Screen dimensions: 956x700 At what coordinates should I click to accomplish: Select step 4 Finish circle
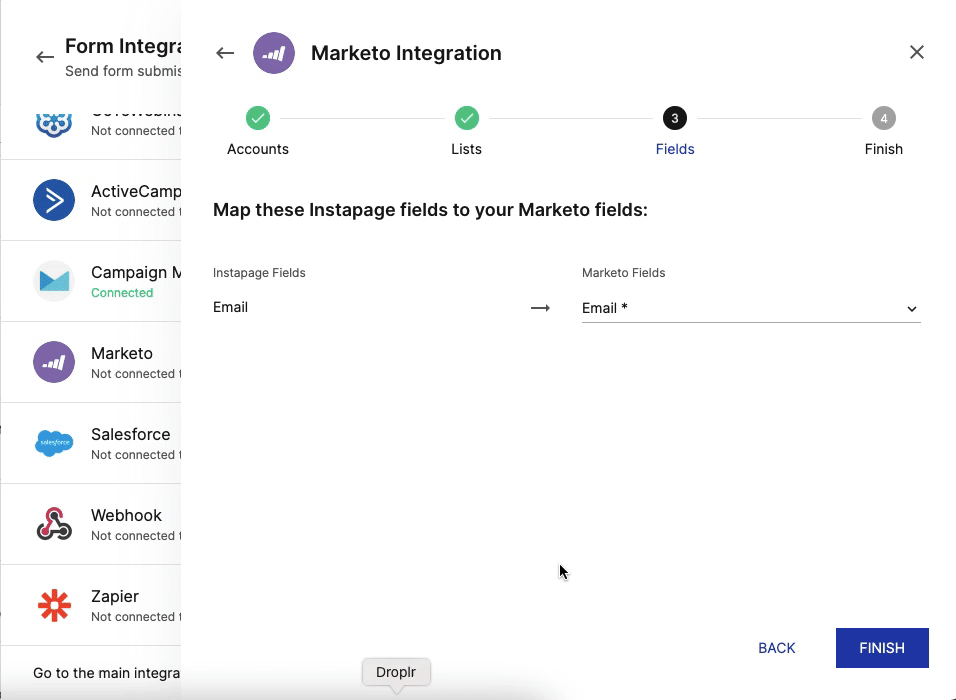coord(883,118)
